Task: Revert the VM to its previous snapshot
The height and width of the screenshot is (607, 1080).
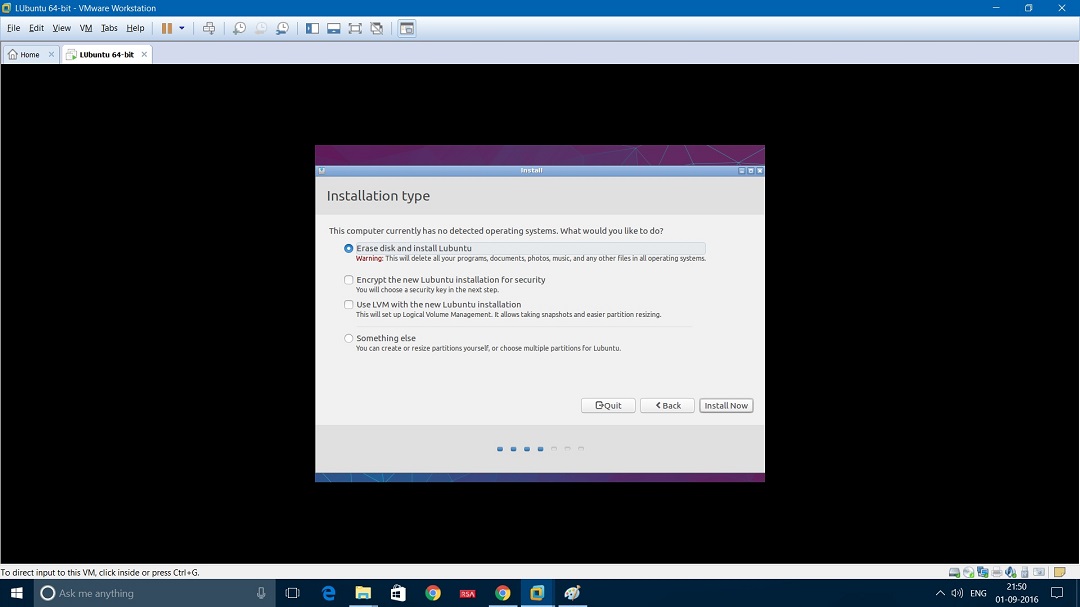Action: [x=261, y=28]
